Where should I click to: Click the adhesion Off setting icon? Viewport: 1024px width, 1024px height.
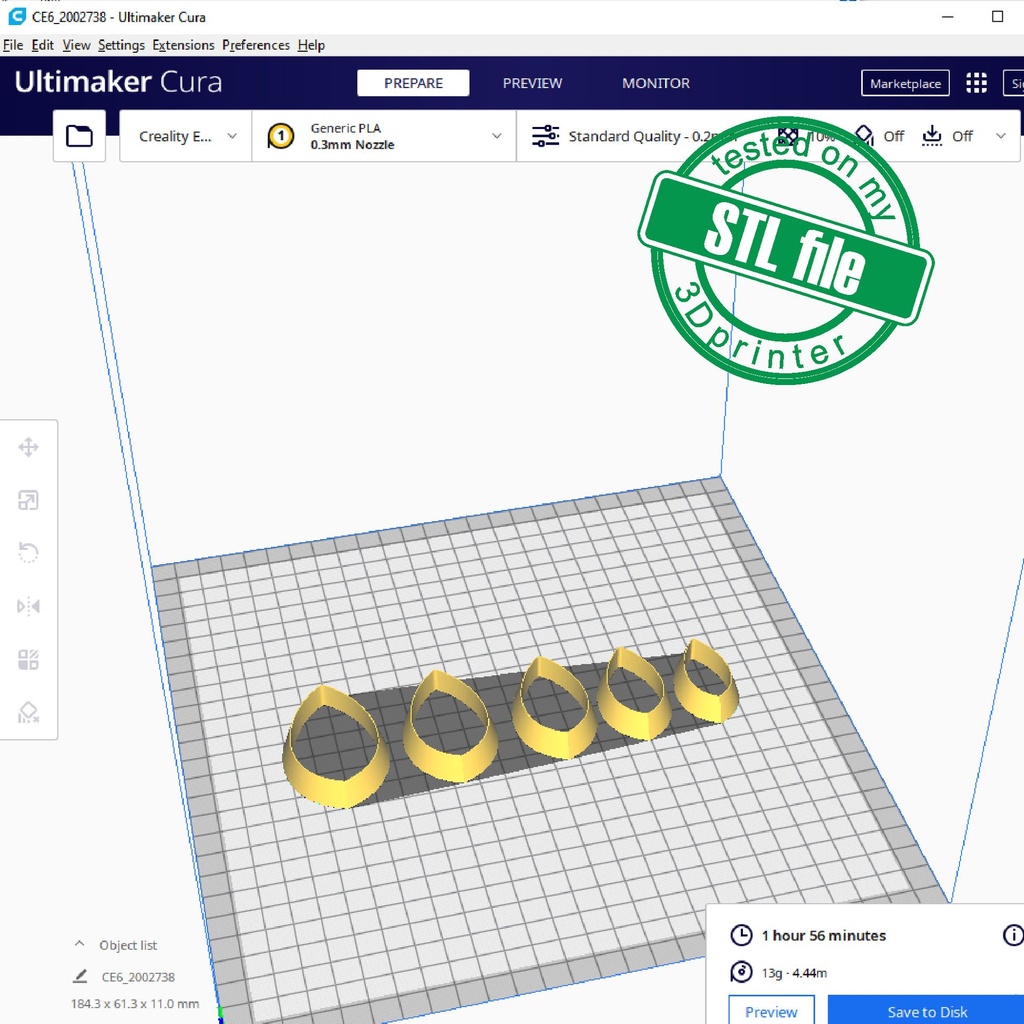tap(932, 136)
